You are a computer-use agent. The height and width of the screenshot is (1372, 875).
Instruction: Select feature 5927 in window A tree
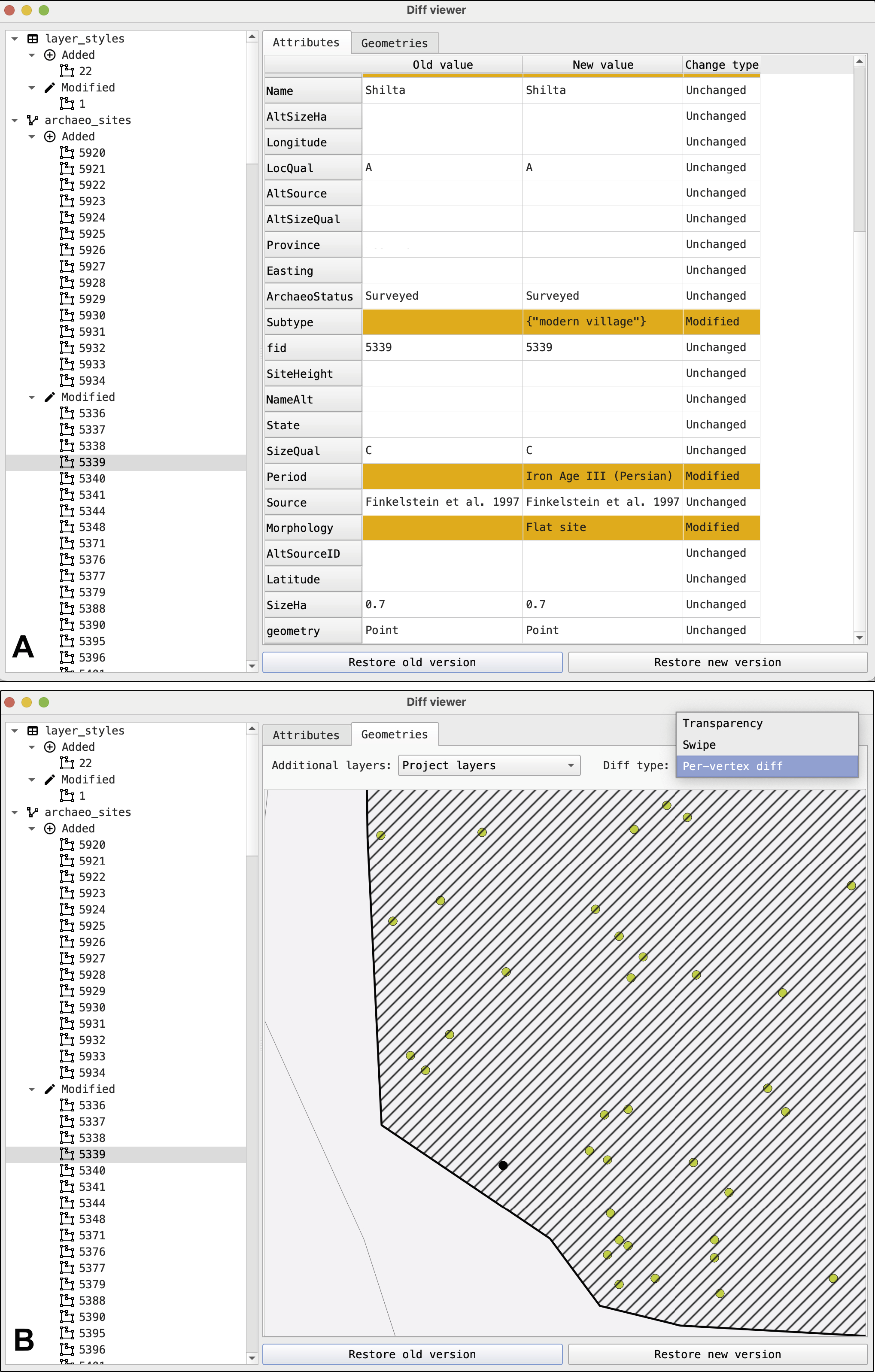(92, 266)
